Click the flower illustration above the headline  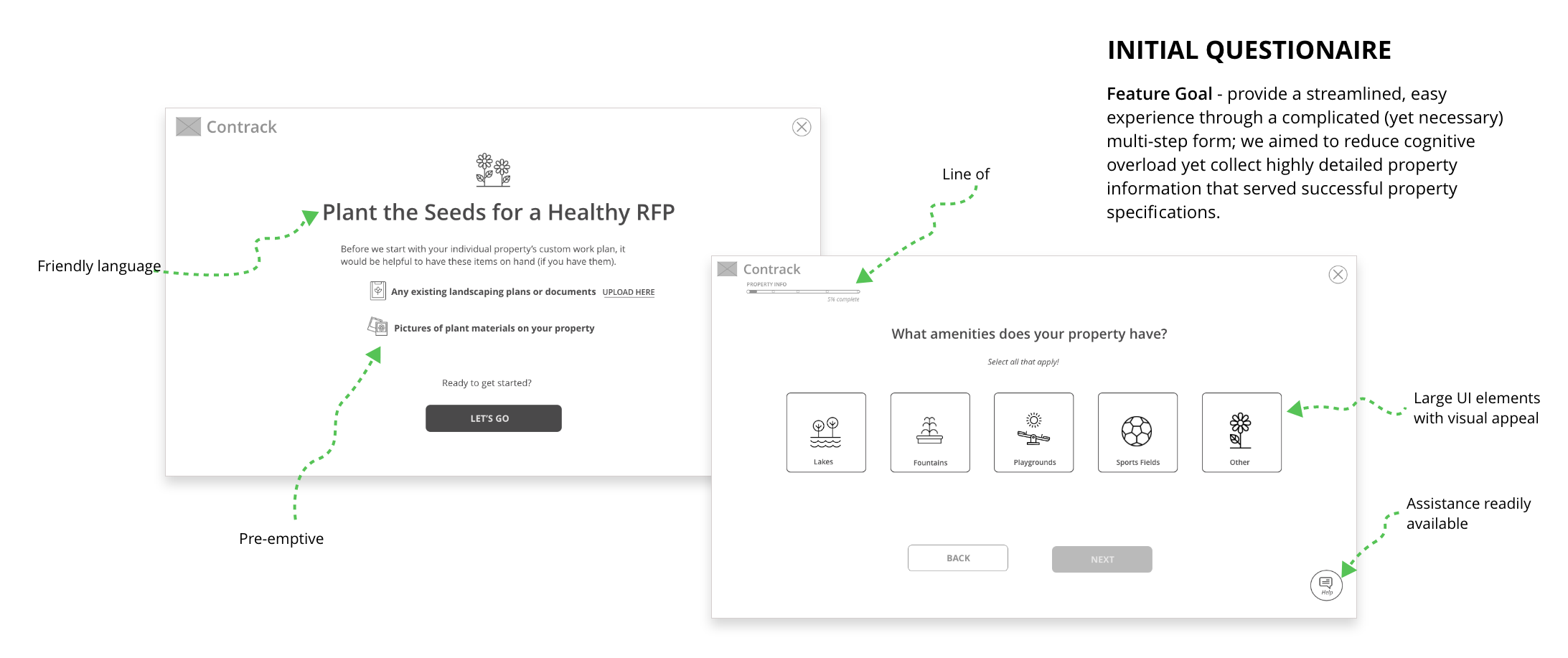pyautogui.click(x=493, y=170)
